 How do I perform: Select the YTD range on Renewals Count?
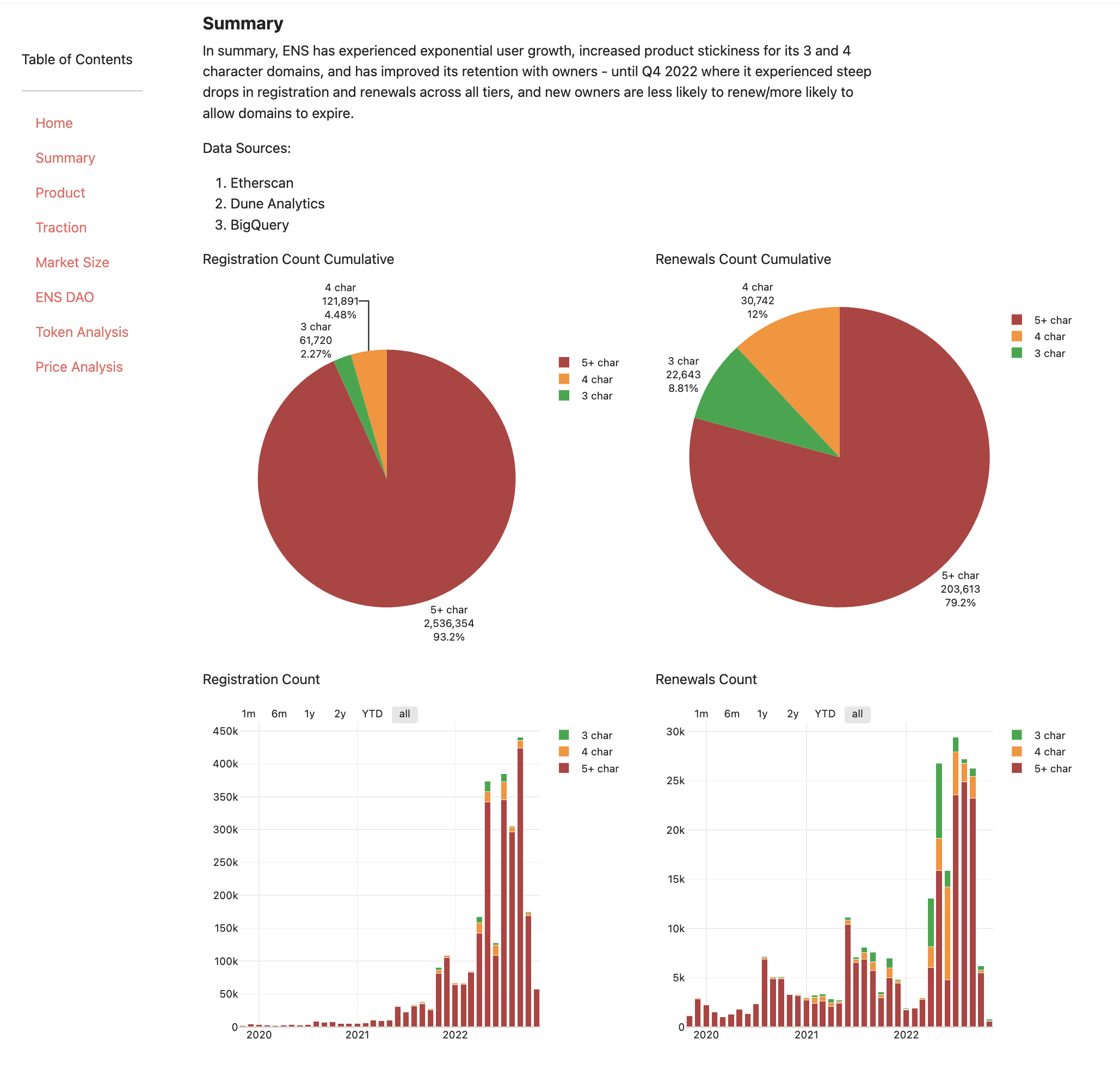click(826, 714)
